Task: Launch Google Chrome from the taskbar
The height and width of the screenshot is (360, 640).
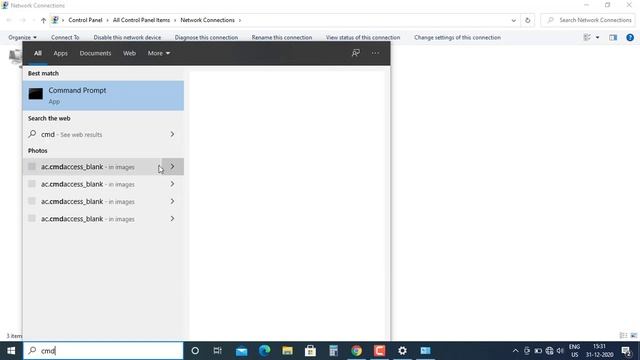Action: pos(356,351)
